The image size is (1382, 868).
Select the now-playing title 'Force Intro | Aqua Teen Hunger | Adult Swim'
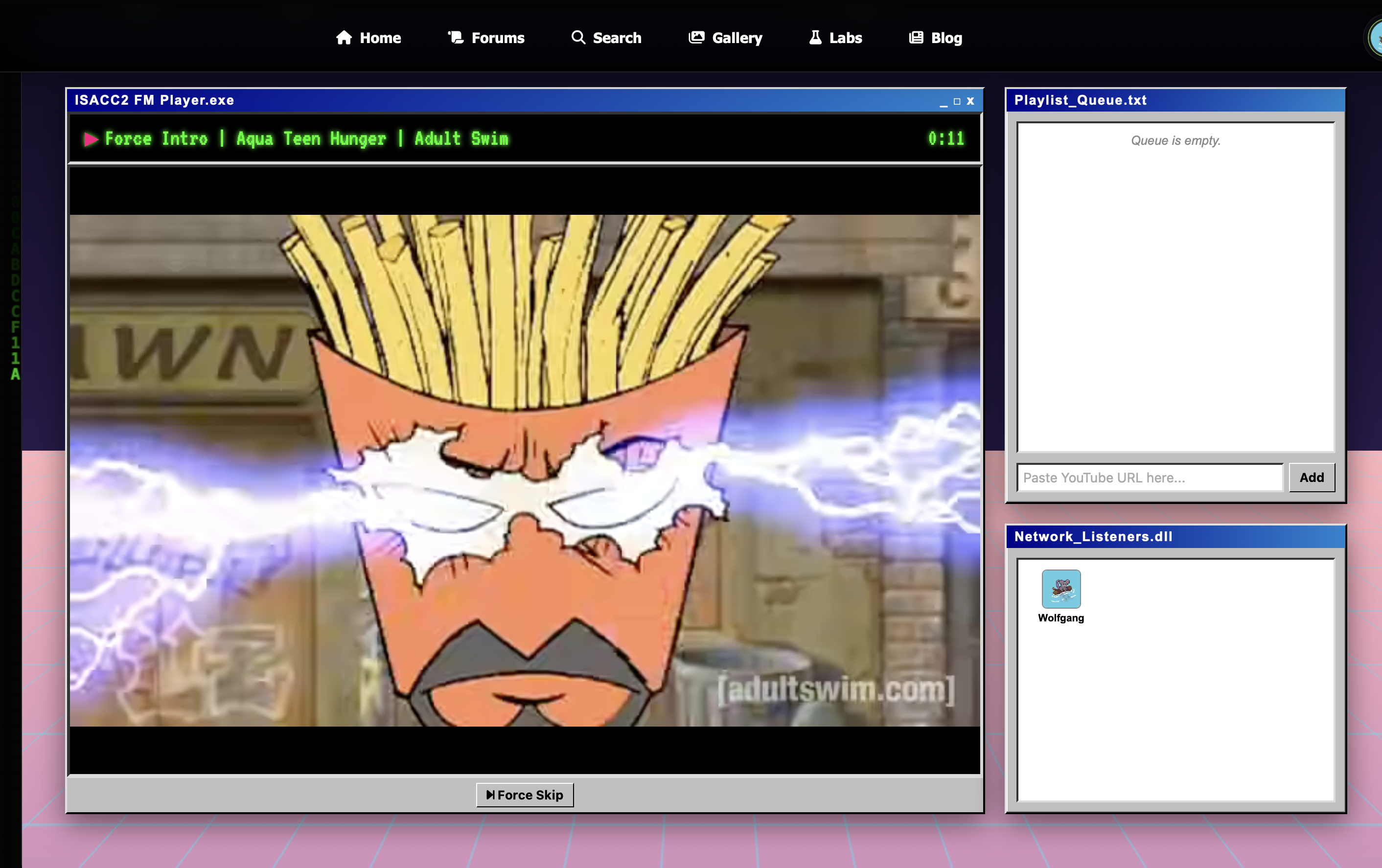tap(306, 139)
